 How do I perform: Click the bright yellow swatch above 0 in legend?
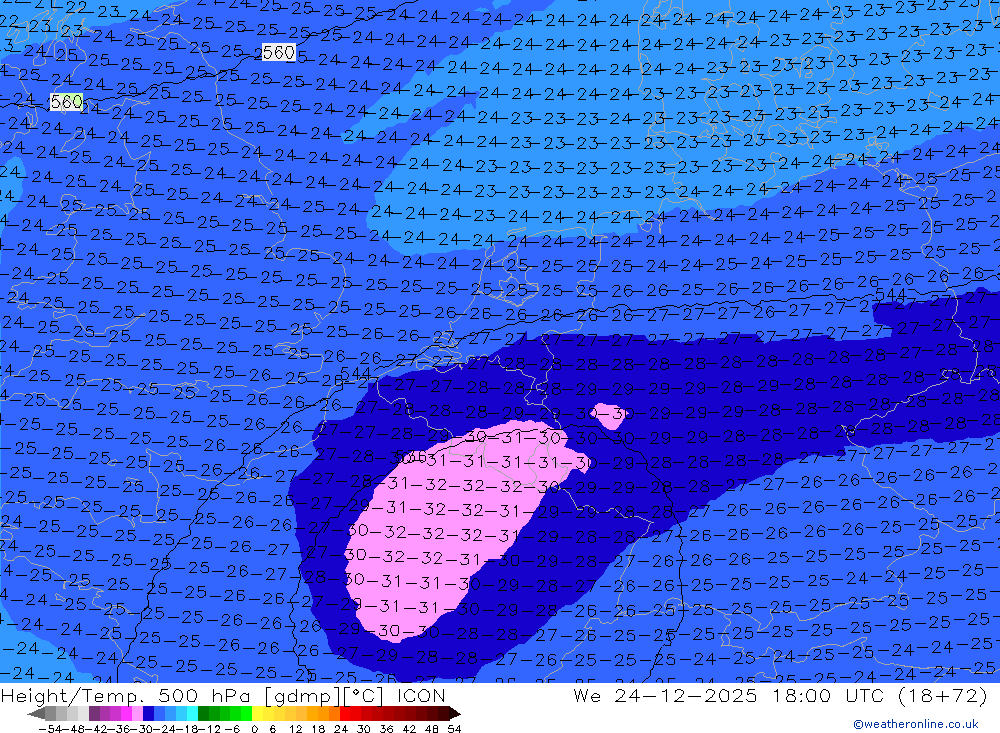click(258, 713)
